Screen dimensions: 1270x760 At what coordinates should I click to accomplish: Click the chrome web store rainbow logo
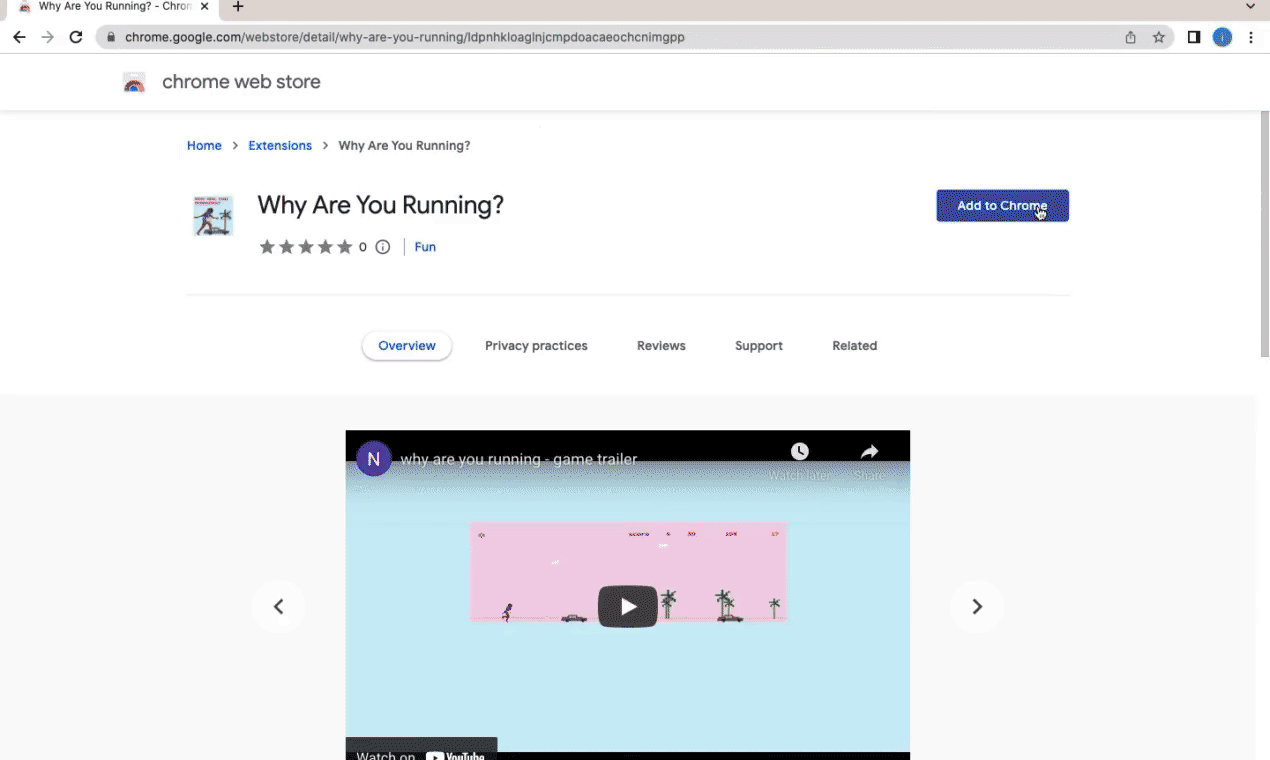click(x=134, y=82)
